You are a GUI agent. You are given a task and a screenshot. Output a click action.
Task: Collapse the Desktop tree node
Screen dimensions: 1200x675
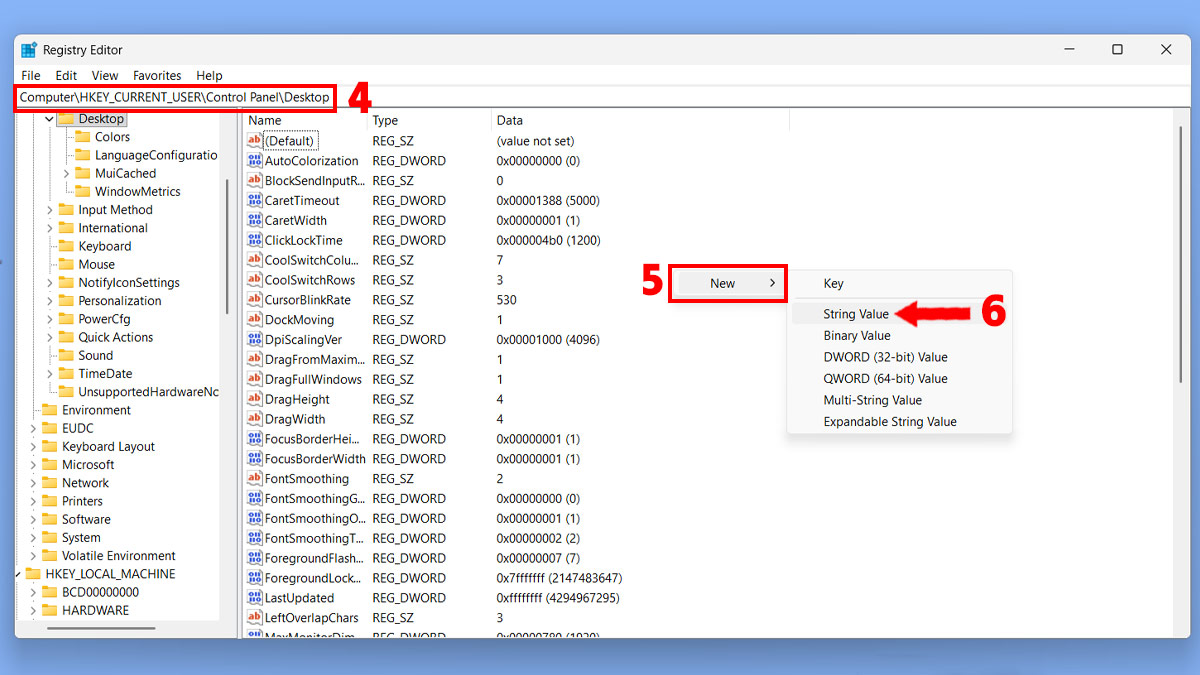coord(49,119)
